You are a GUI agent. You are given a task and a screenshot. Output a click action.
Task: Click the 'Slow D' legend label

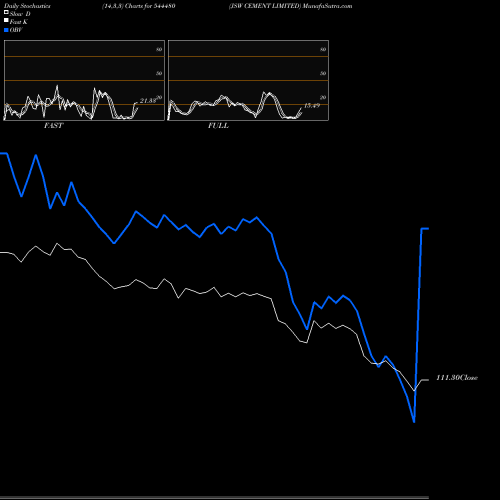point(20,14)
